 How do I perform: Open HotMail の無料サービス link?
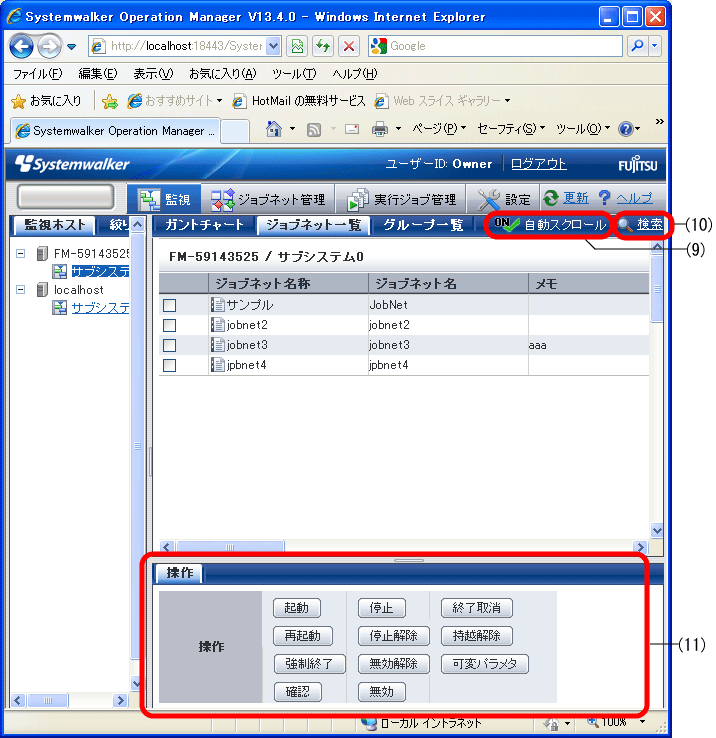click(x=299, y=101)
